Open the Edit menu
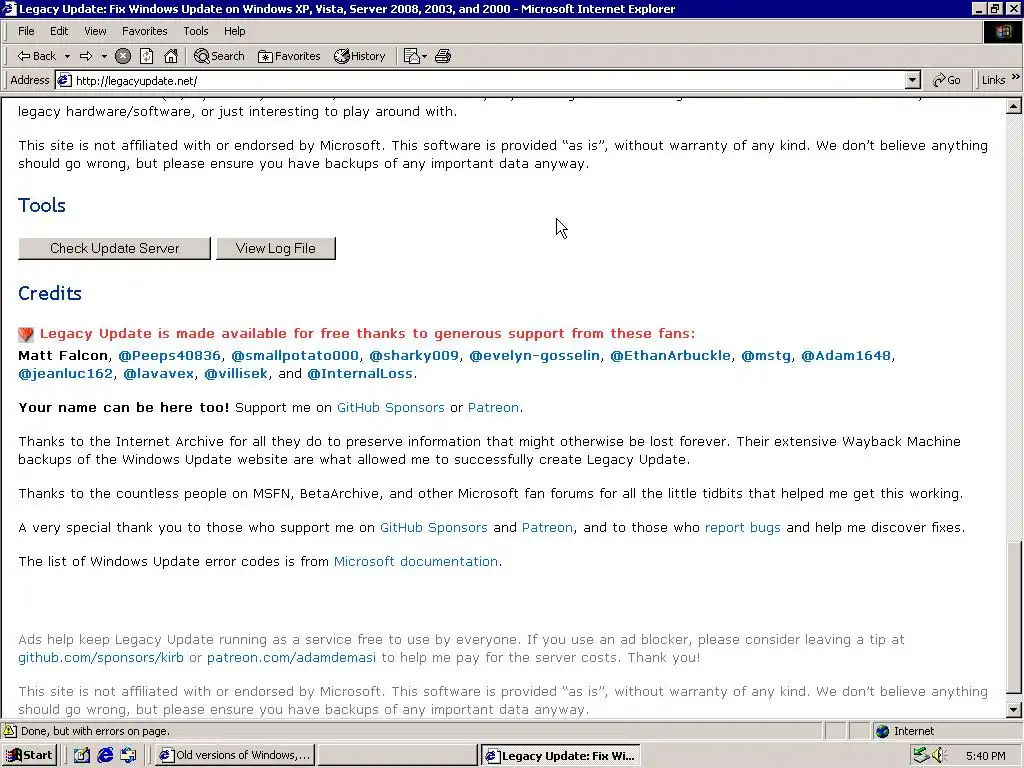Screen dimensions: 1024x768 coord(59,31)
